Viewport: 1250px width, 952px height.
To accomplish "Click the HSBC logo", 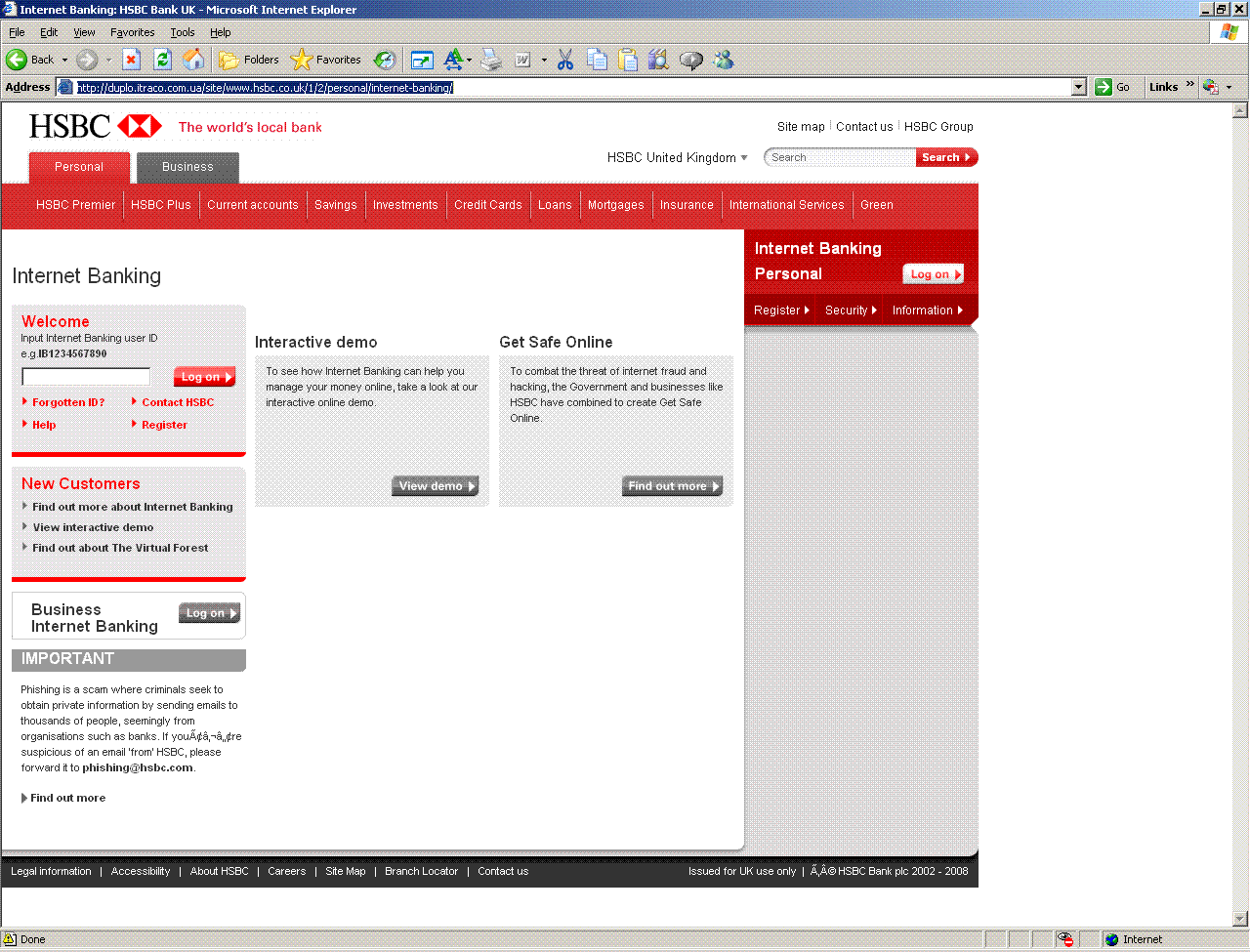I will pyautogui.click(x=96, y=126).
